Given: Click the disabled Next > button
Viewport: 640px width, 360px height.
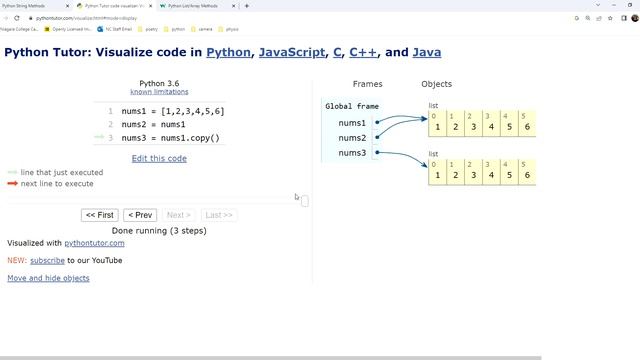Looking at the screenshot, I should (x=179, y=215).
